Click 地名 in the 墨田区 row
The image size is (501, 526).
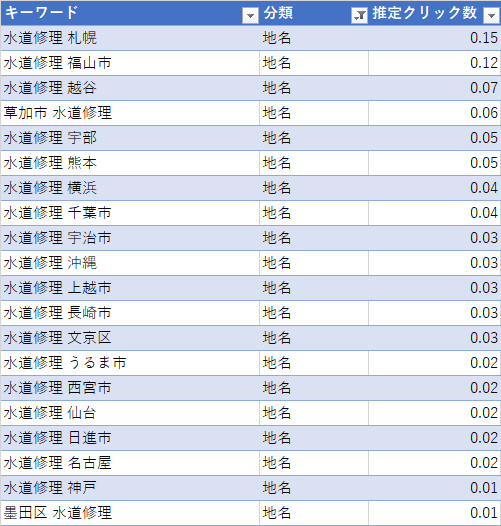pyautogui.click(x=277, y=513)
